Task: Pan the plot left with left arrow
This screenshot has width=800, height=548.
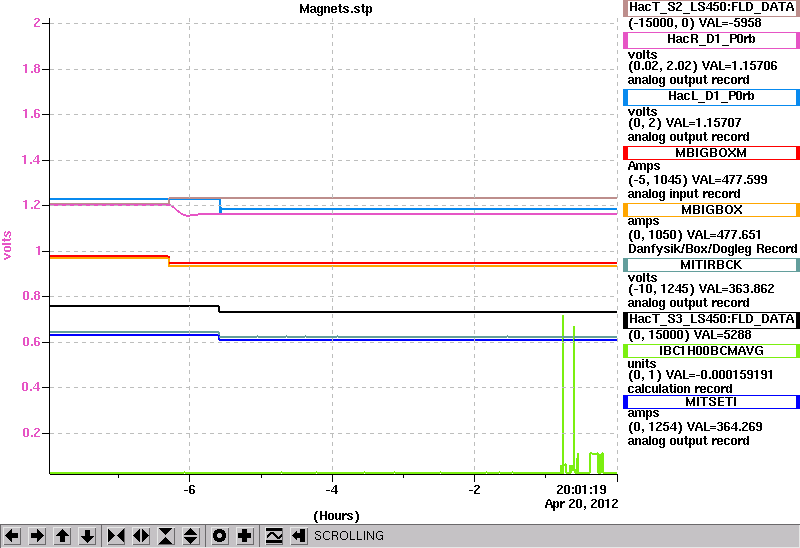Action: 12,536
